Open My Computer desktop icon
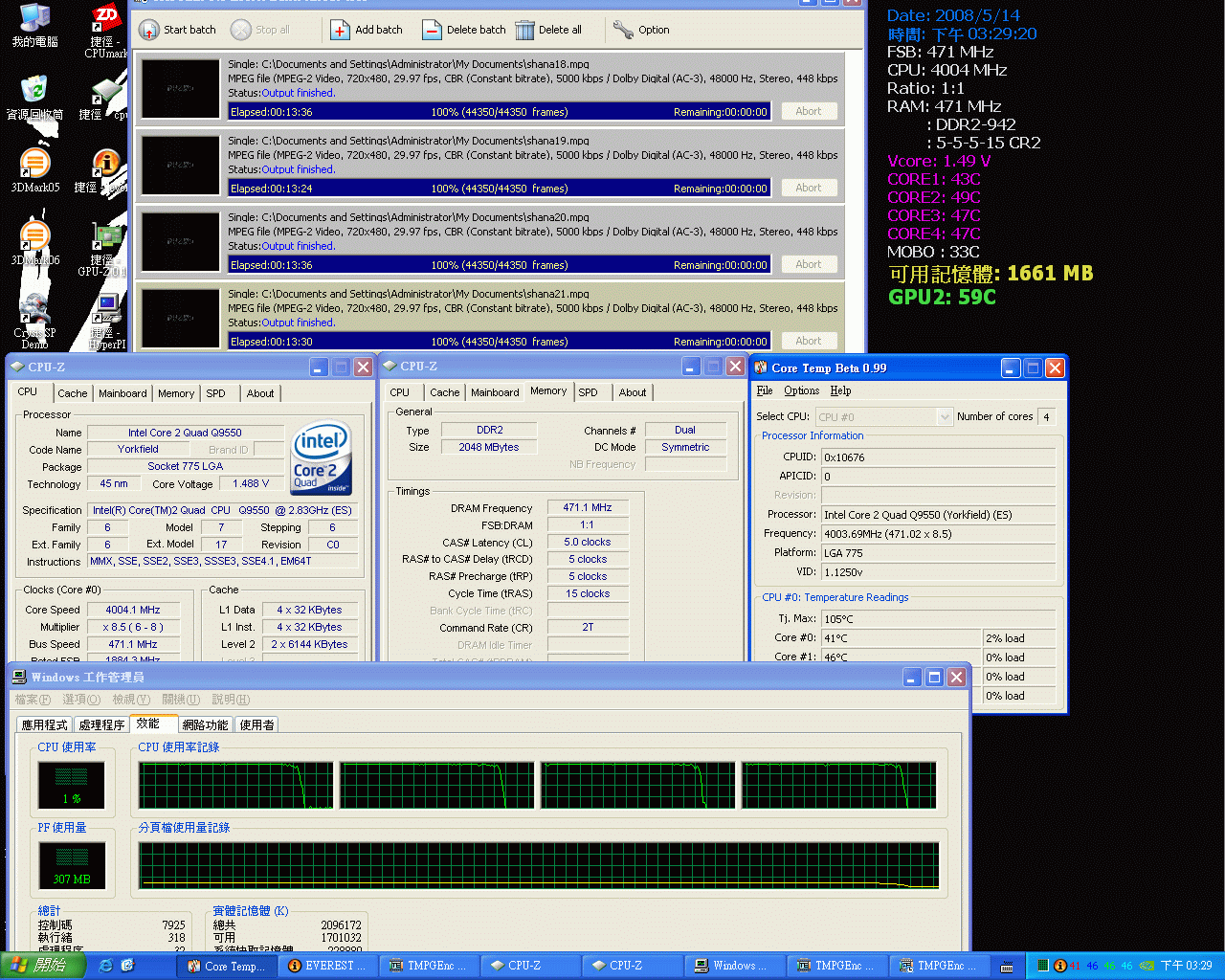This screenshot has height=980, width=1225. [34, 26]
